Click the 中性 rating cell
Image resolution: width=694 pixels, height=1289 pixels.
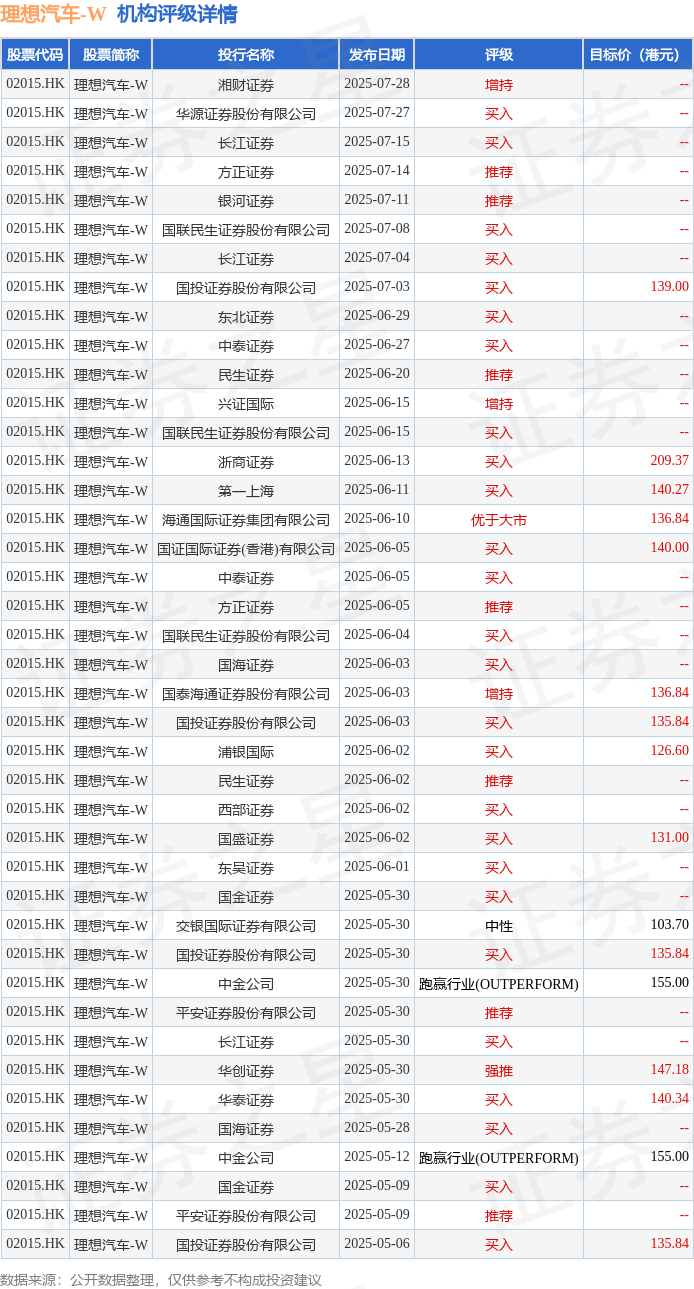point(499,926)
